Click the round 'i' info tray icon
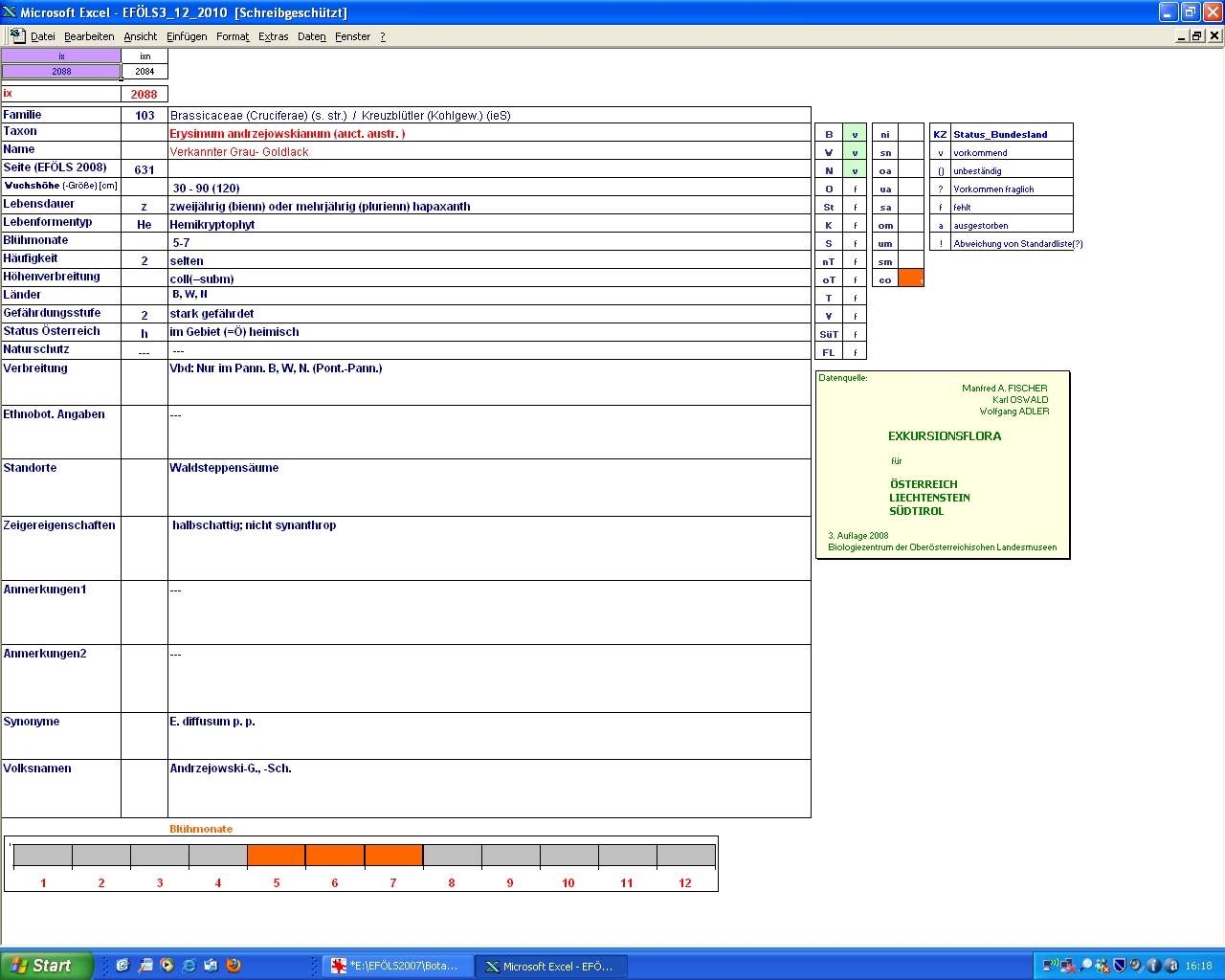The image size is (1225, 980). click(x=1153, y=966)
